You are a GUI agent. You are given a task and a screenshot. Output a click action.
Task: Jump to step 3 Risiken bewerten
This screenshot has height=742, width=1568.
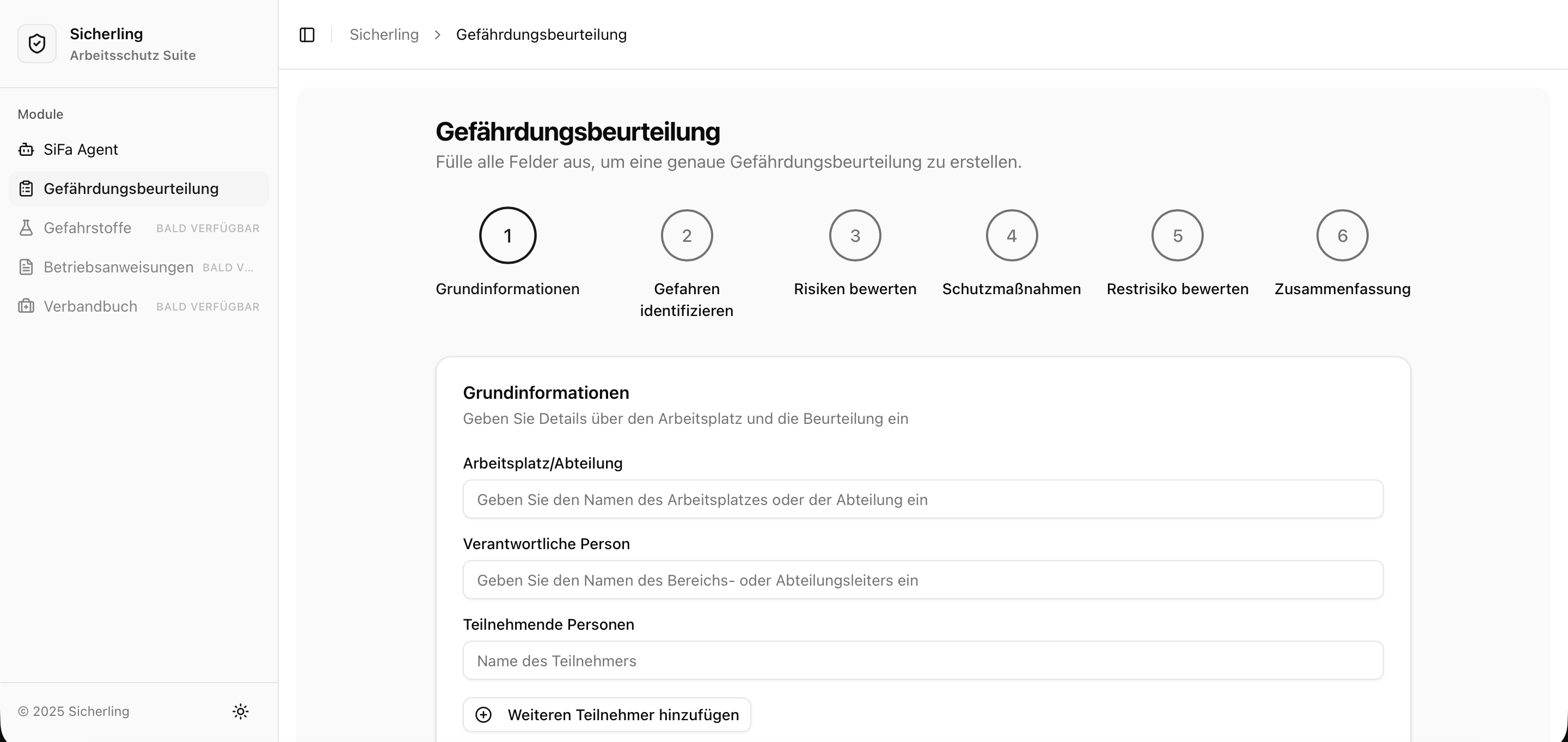pyautogui.click(x=855, y=236)
